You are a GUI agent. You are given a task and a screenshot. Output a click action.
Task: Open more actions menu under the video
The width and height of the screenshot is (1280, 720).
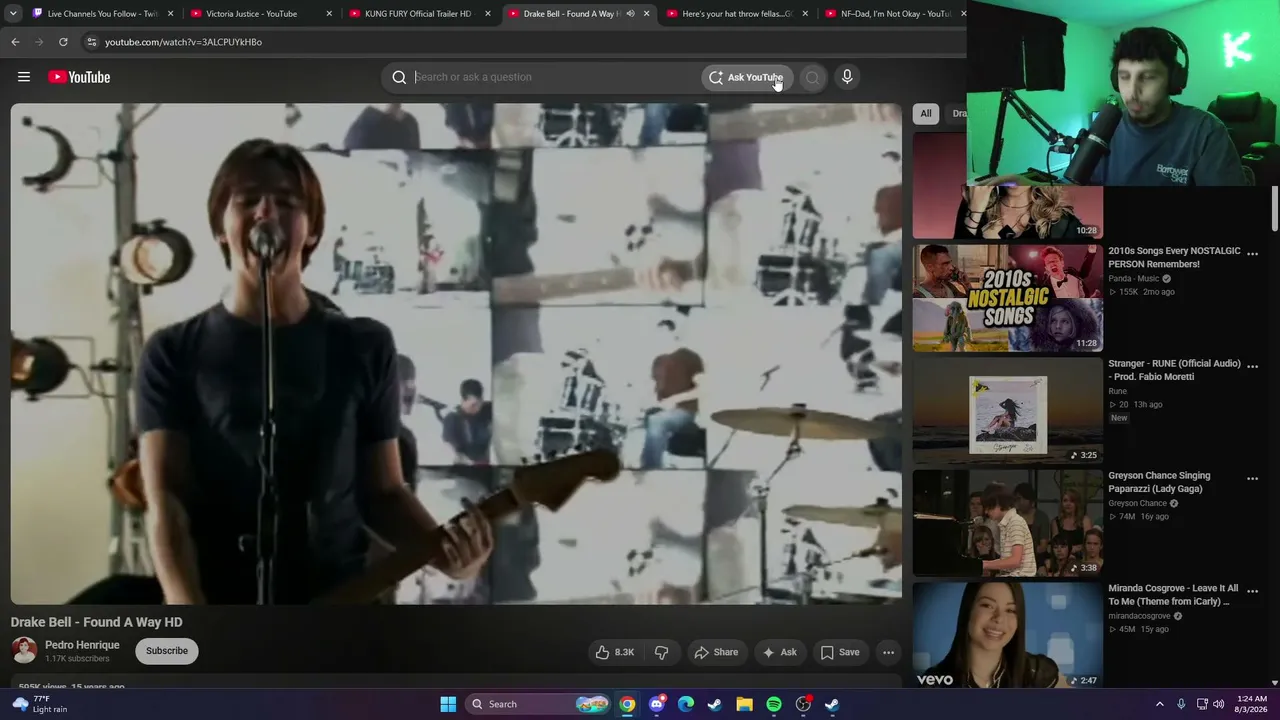click(x=888, y=652)
